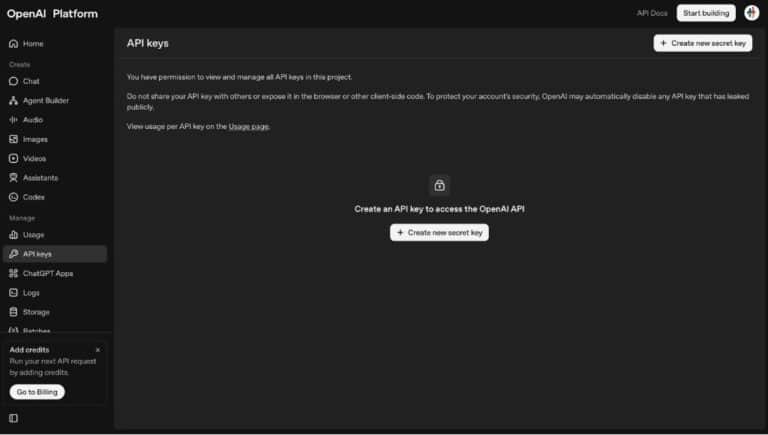Click the OpenAI Platform logo

point(52,14)
